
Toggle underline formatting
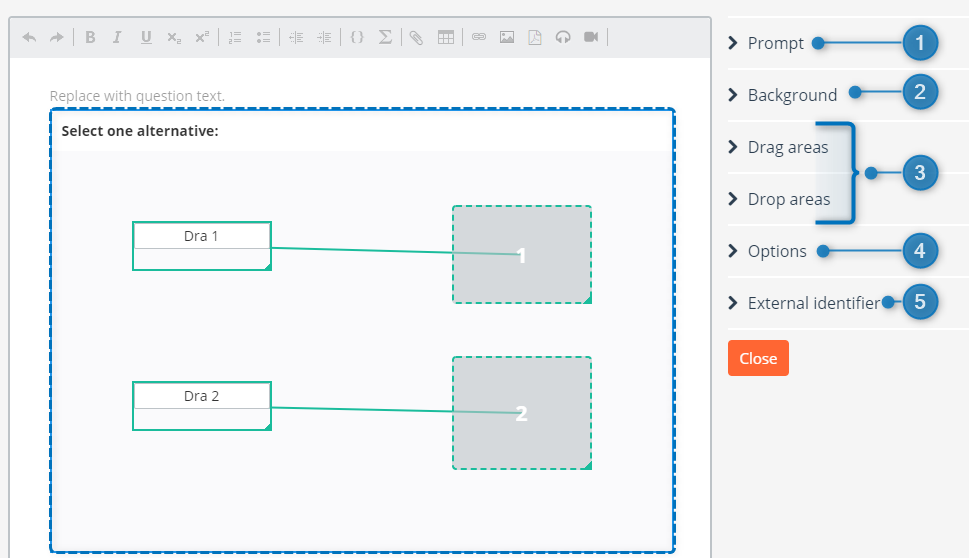(146, 37)
